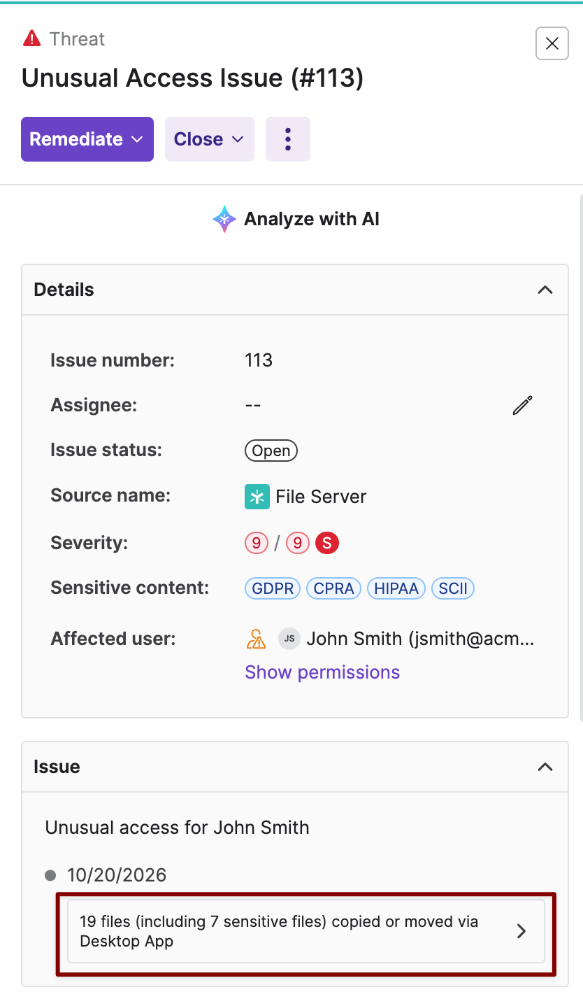Close the issue panel with X
The image size is (583, 999).
pyautogui.click(x=552, y=43)
